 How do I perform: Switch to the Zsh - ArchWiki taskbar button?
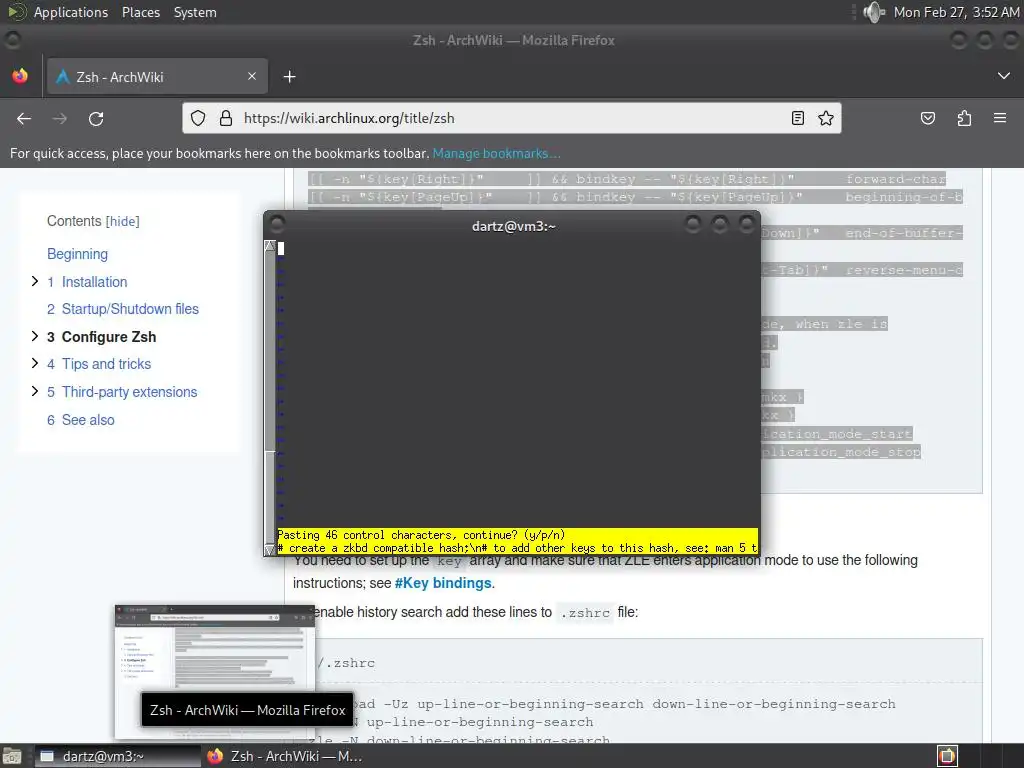click(x=285, y=756)
